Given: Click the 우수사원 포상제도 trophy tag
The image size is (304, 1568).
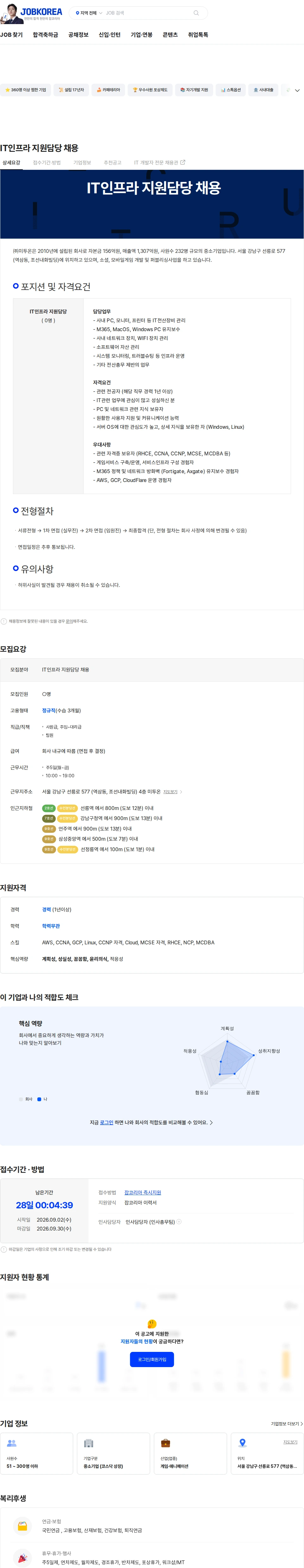Looking at the screenshot, I should [150, 90].
